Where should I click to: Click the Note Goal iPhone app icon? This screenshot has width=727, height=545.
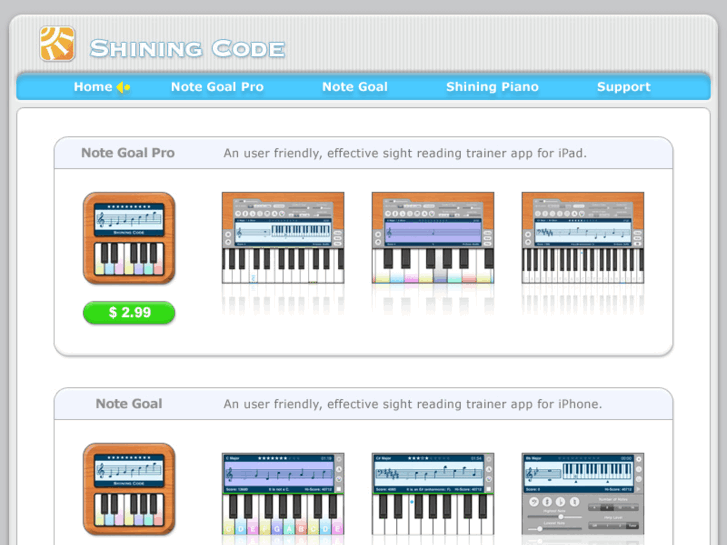(x=129, y=489)
